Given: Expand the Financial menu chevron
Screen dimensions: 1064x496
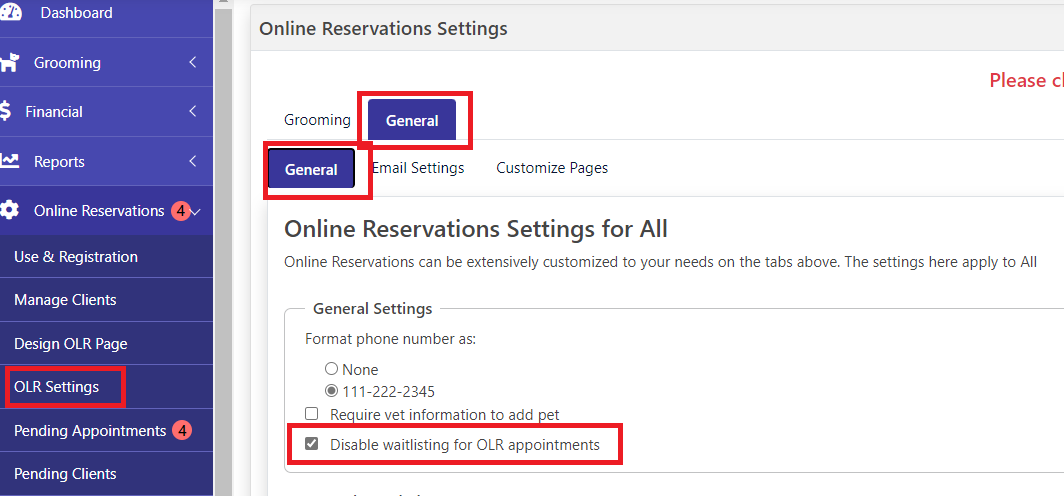Looking at the screenshot, I should tap(192, 112).
